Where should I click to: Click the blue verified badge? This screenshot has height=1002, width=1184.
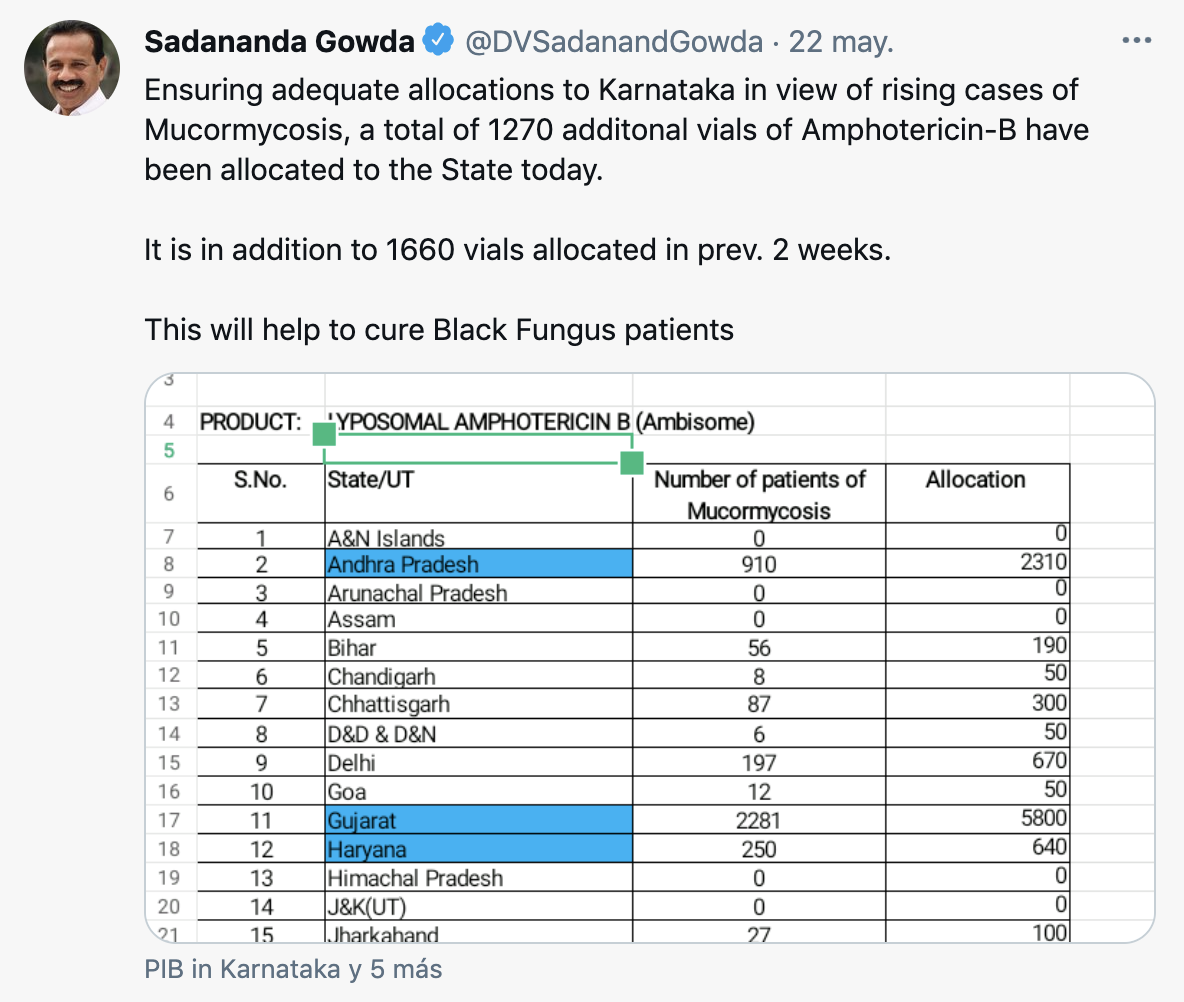(x=436, y=41)
